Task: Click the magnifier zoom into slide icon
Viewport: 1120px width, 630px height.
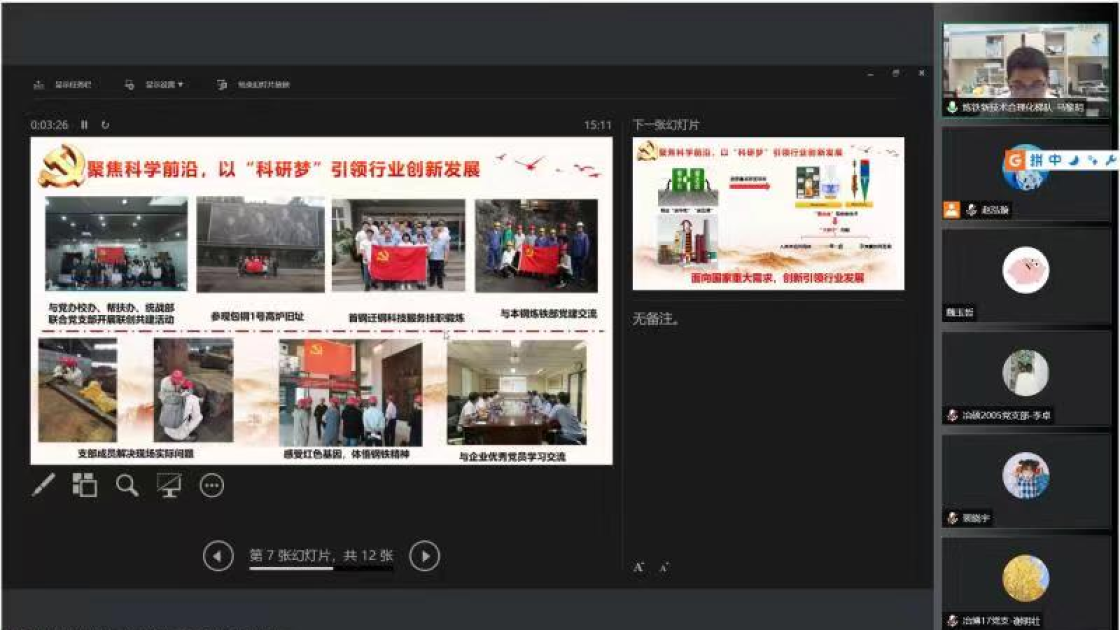Action: coord(127,486)
